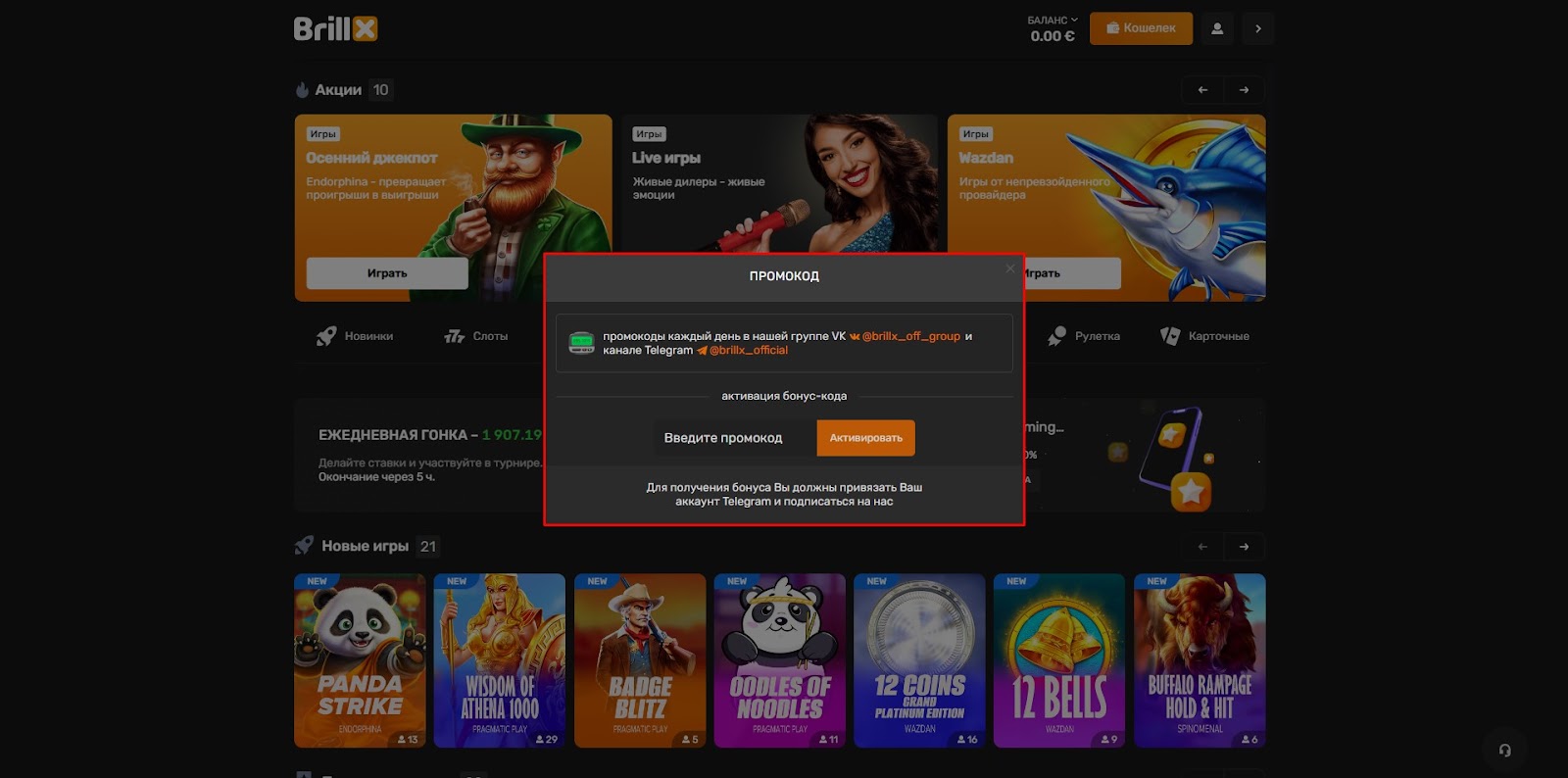Image resolution: width=1568 pixels, height=778 pixels.
Task: Click the Игры tag on Осенний джекпот
Action: click(x=322, y=134)
